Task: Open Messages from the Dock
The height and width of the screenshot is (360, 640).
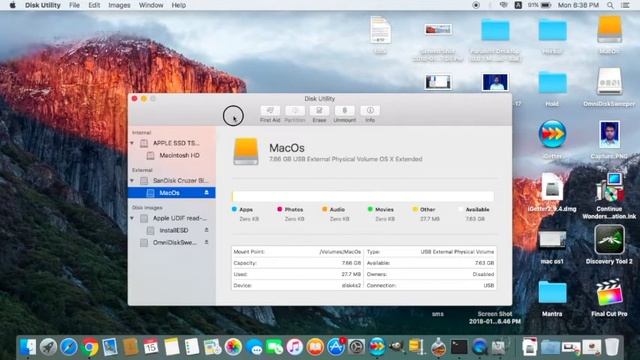Action: (254, 347)
